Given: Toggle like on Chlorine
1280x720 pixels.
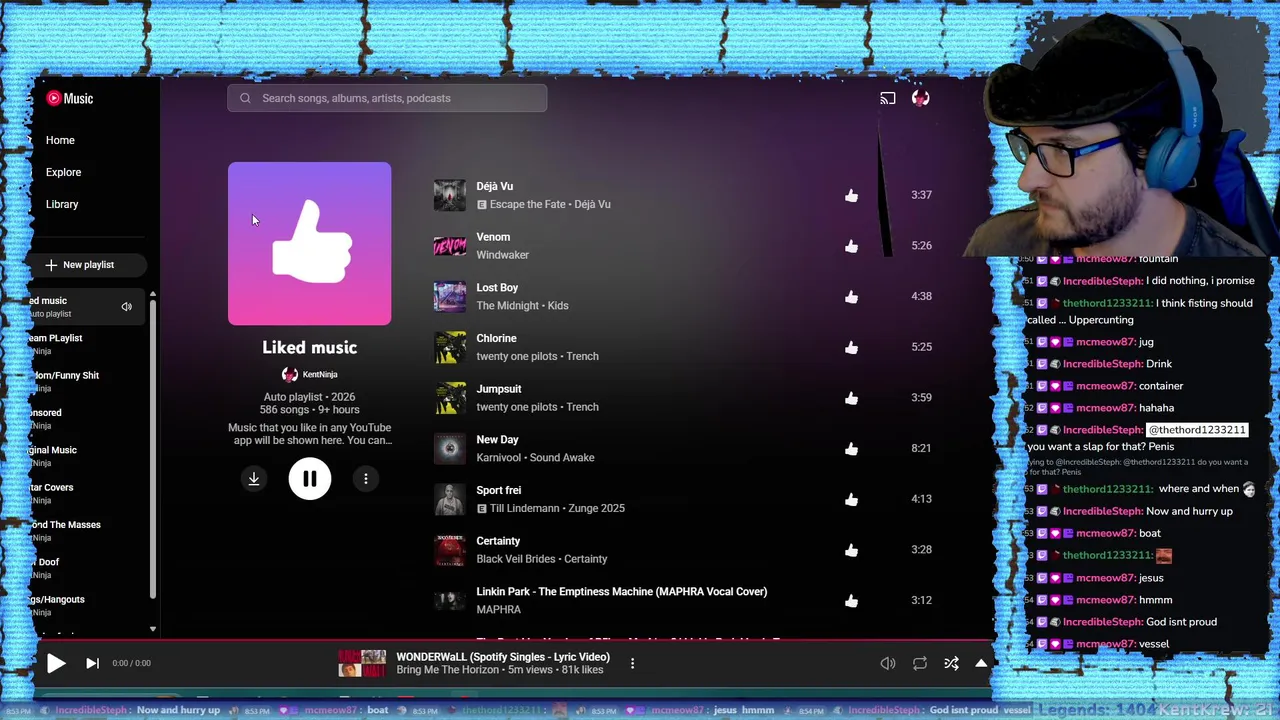Looking at the screenshot, I should tap(851, 348).
